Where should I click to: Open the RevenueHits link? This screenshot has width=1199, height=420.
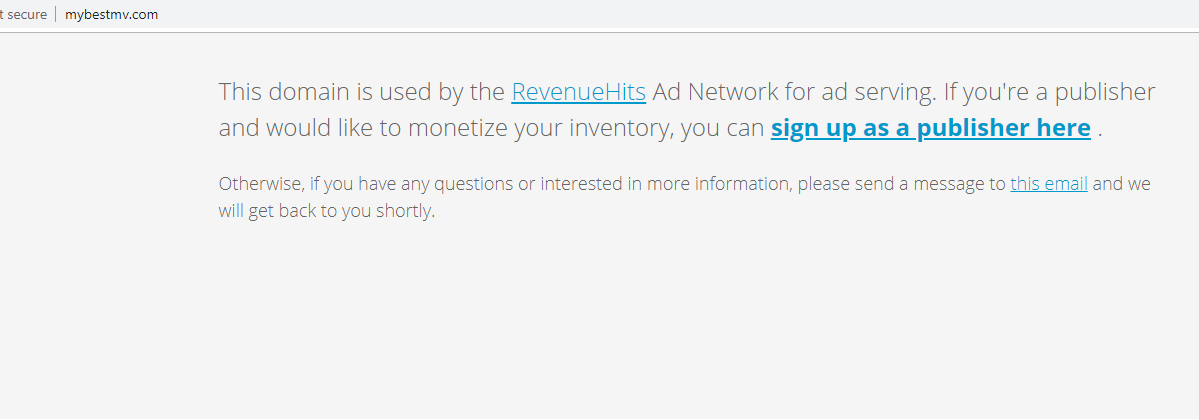click(578, 93)
